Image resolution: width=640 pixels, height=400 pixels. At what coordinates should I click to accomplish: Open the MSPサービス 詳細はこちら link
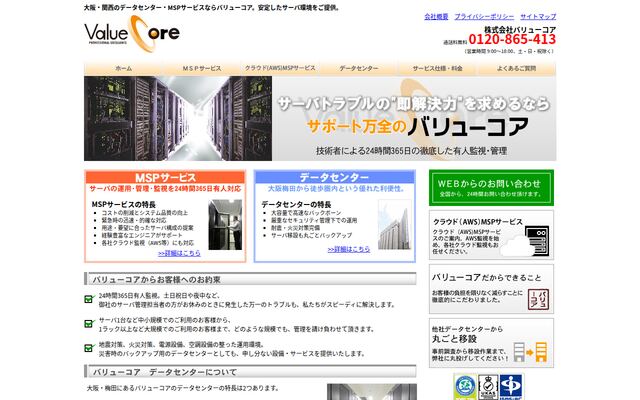(179, 253)
